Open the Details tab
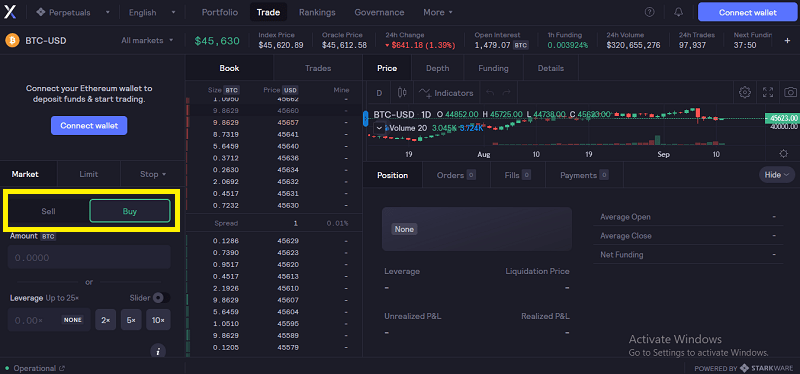The height and width of the screenshot is (374, 800). point(551,68)
